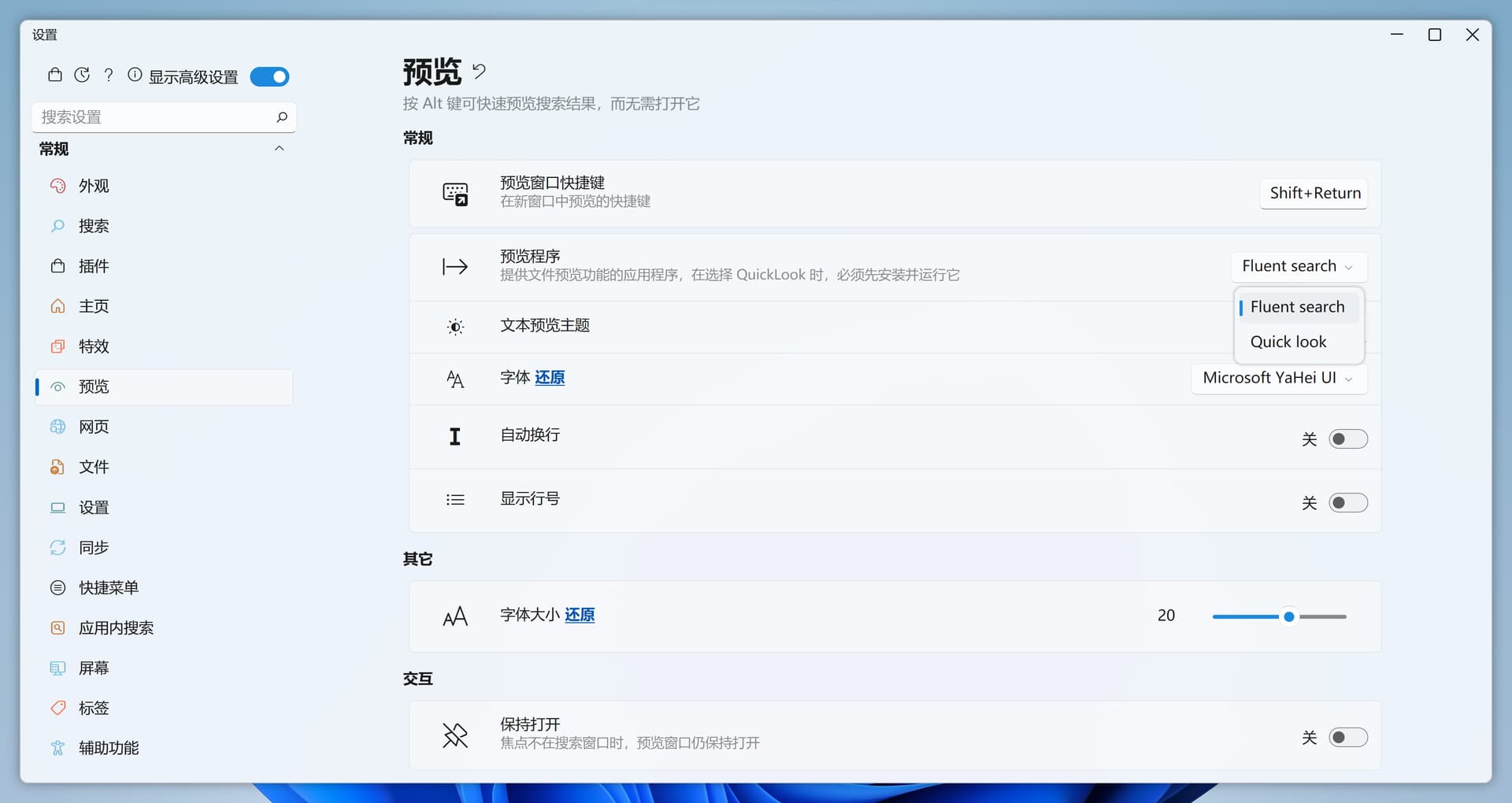Open the Microsoft YaHei UI font dropdown
The width and height of the screenshot is (1512, 803).
pyautogui.click(x=1277, y=379)
